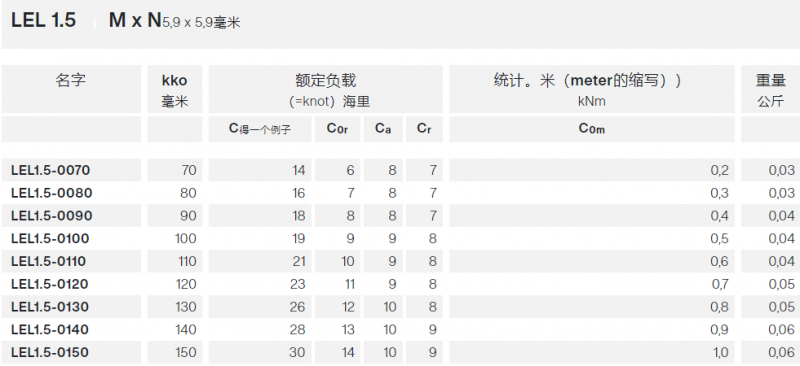
Task: Select the kko value 150 cell
Action: tap(186, 352)
